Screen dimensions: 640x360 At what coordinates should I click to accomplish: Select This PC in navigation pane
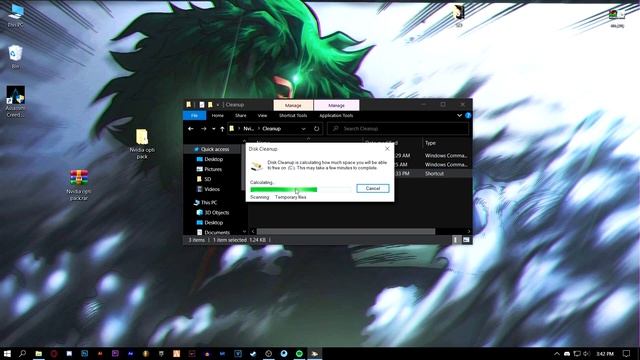[205, 202]
